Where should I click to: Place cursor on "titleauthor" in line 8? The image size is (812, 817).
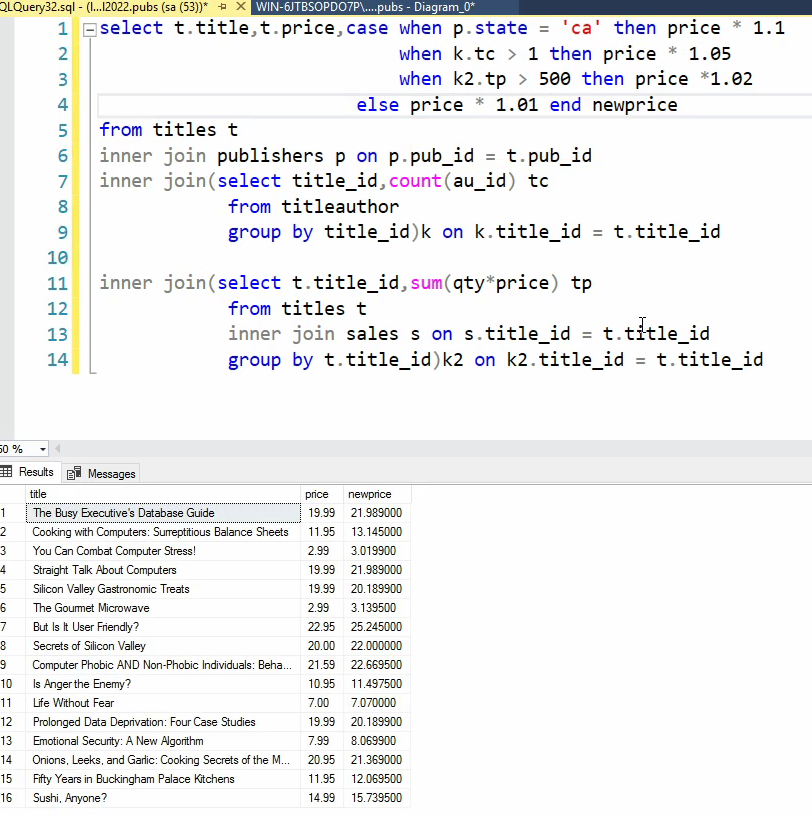tap(340, 207)
